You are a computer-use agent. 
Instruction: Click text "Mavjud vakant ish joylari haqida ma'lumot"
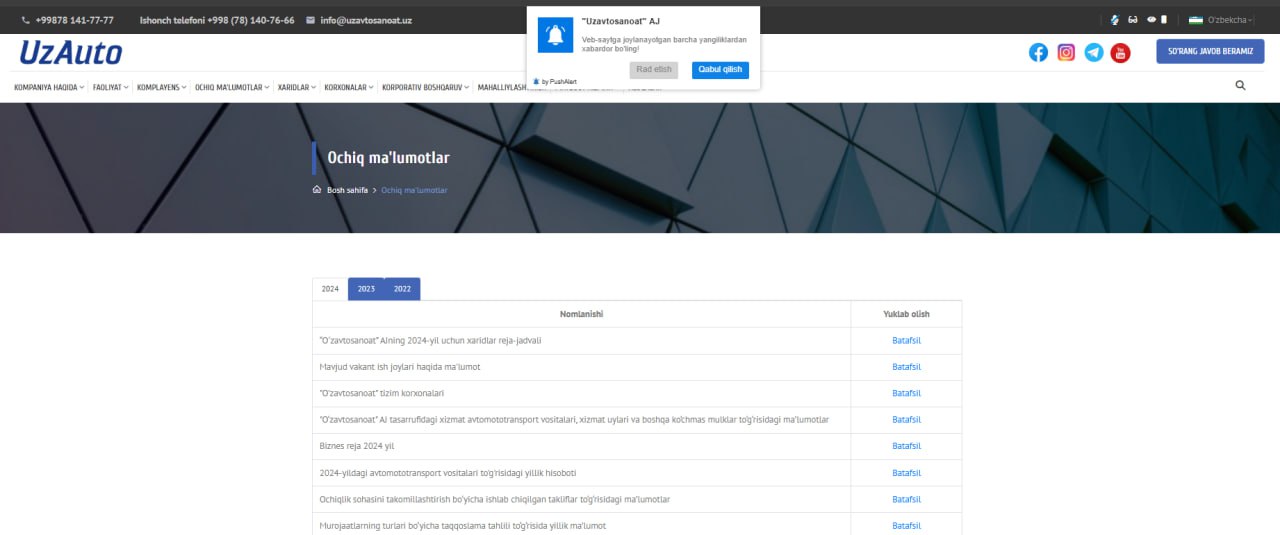[x=400, y=367]
